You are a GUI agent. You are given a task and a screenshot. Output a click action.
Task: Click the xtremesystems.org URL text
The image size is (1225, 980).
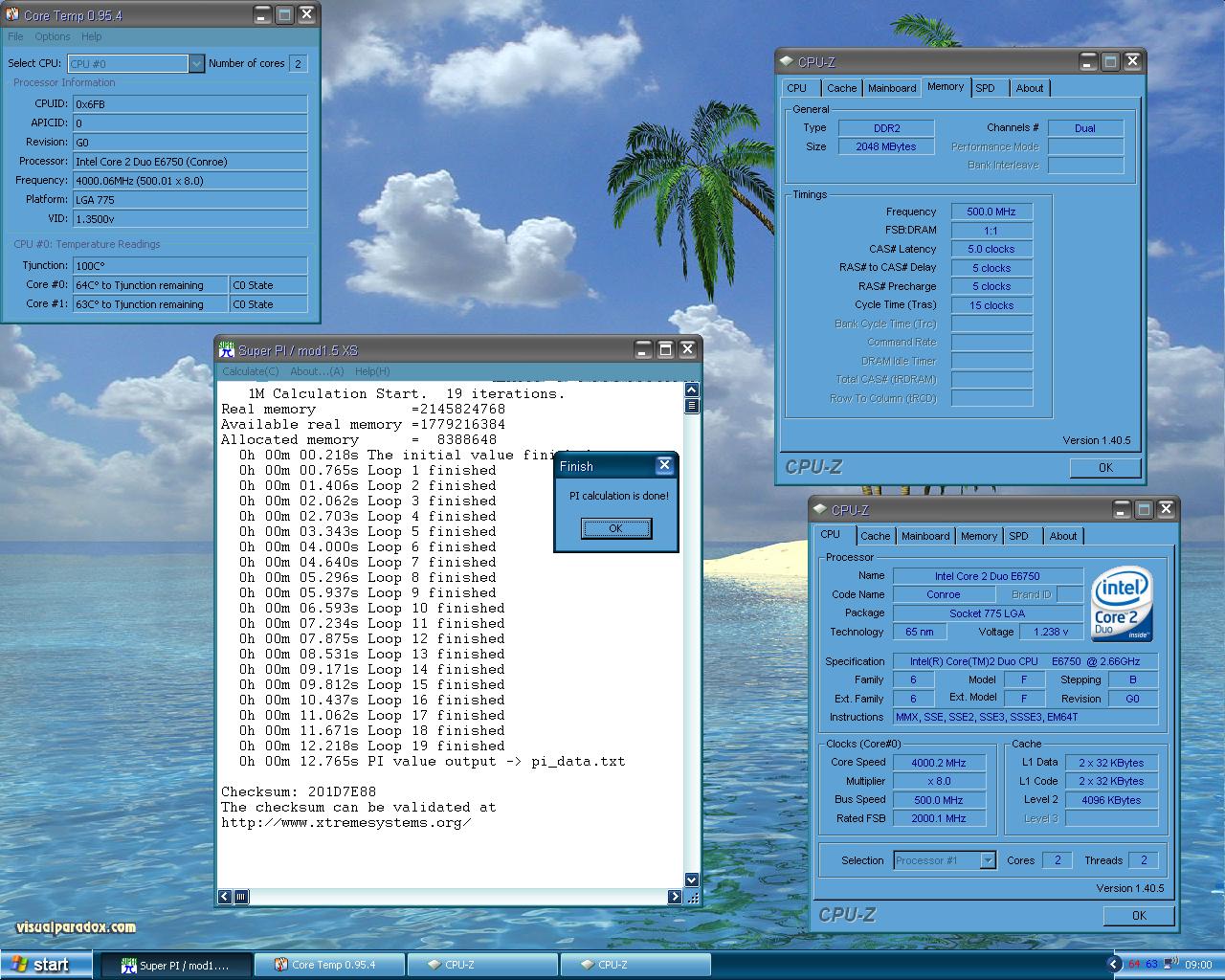tap(345, 822)
